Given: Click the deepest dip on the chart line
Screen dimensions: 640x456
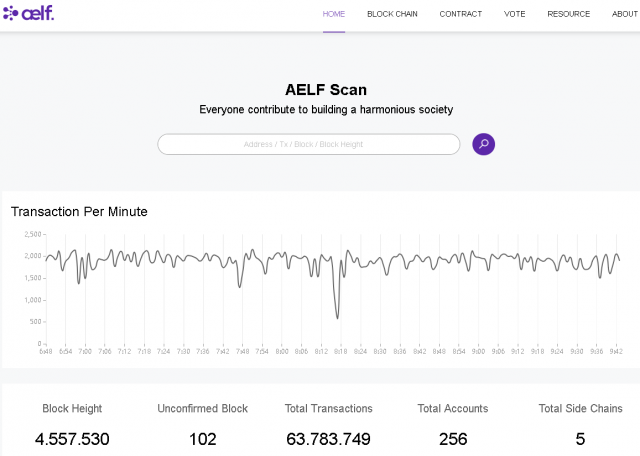Looking at the screenshot, I should coord(337,316).
